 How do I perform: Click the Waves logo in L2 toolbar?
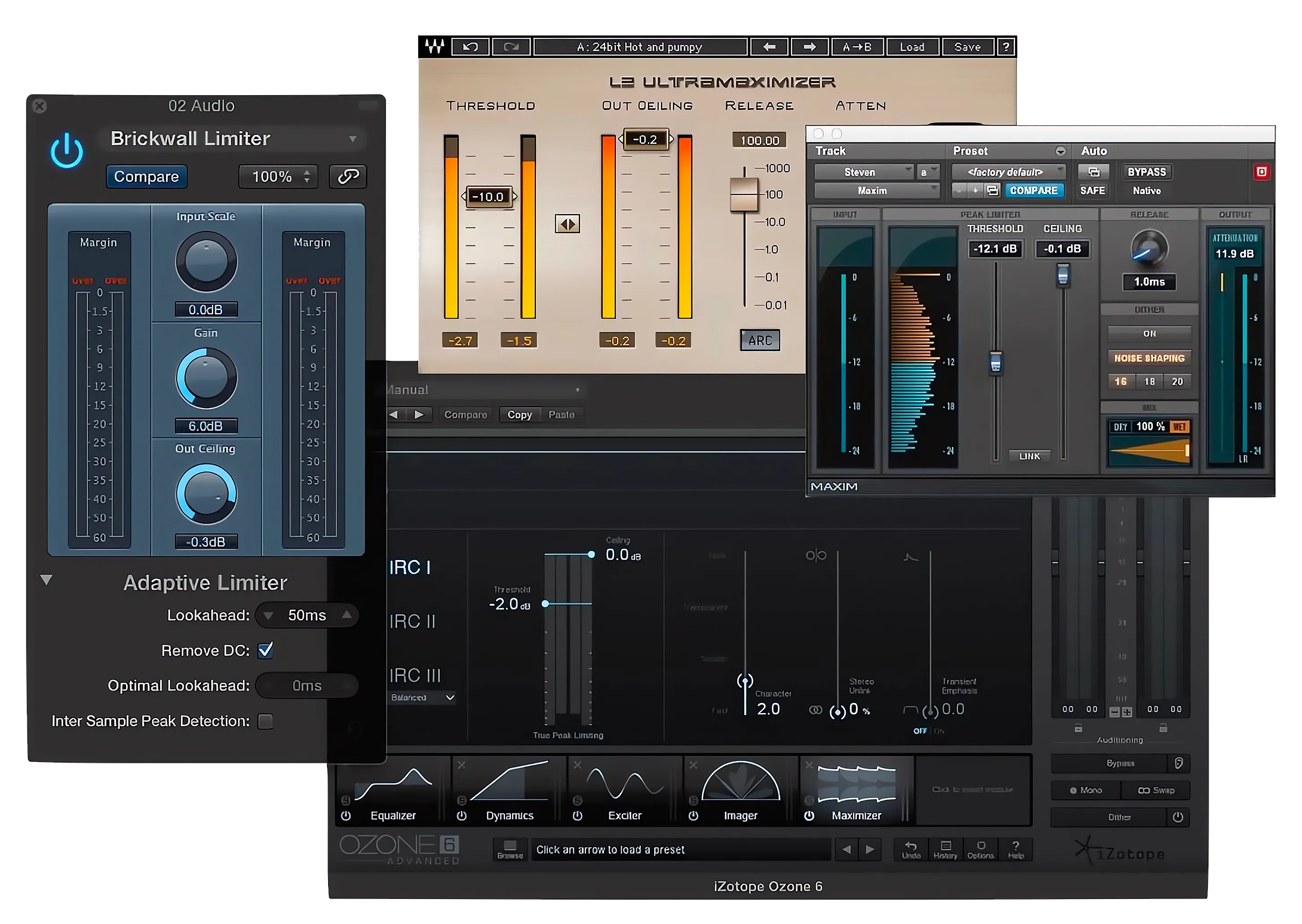(x=434, y=47)
